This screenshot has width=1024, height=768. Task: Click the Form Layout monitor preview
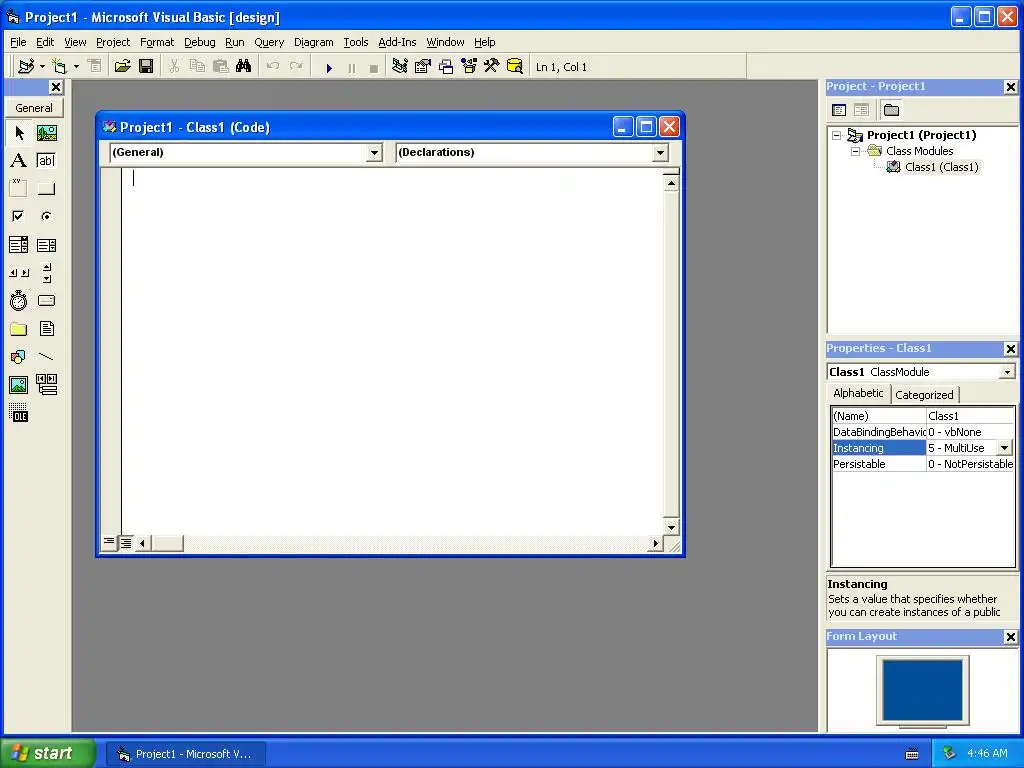[x=923, y=692]
